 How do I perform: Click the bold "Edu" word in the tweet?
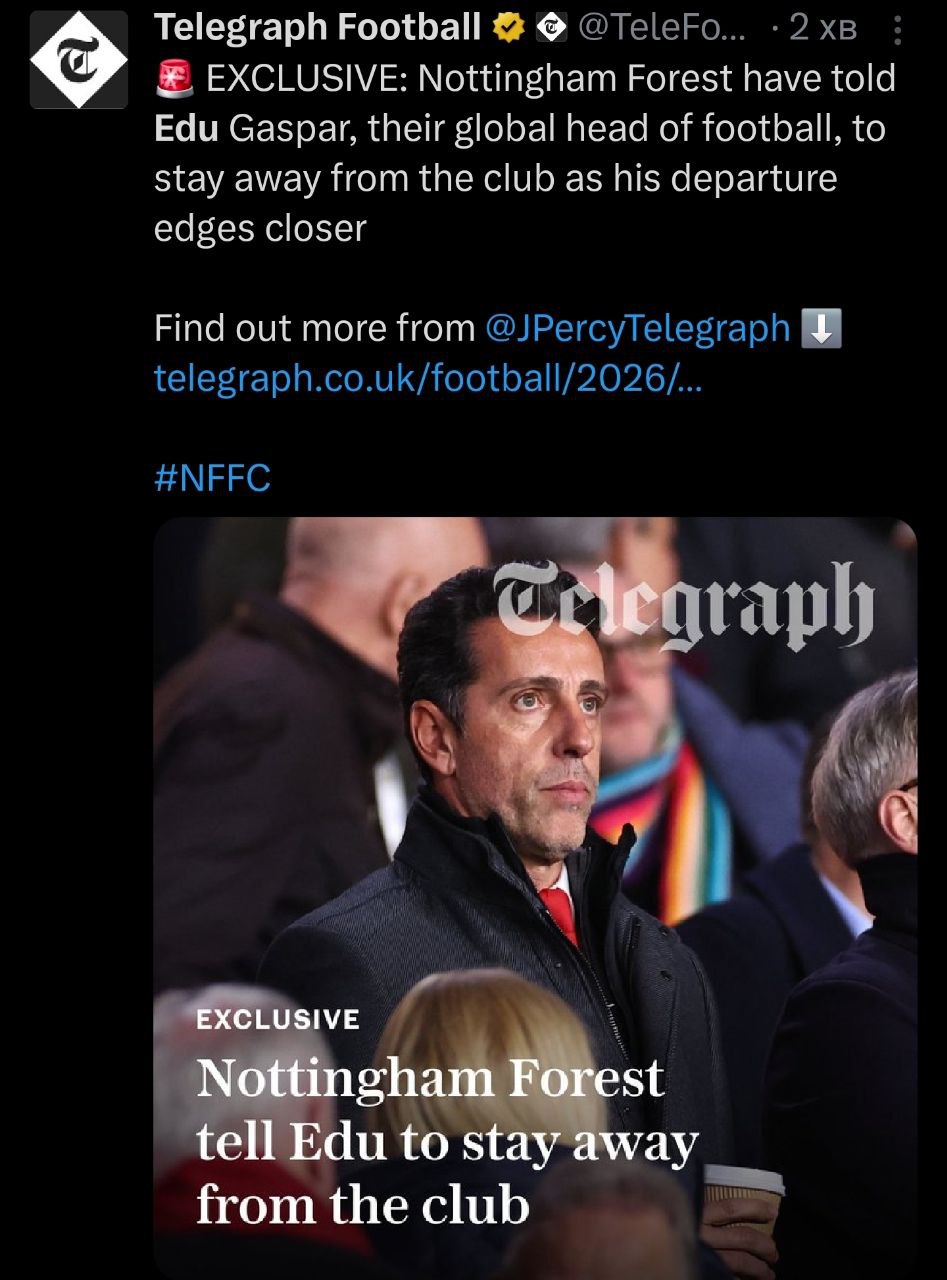187,128
